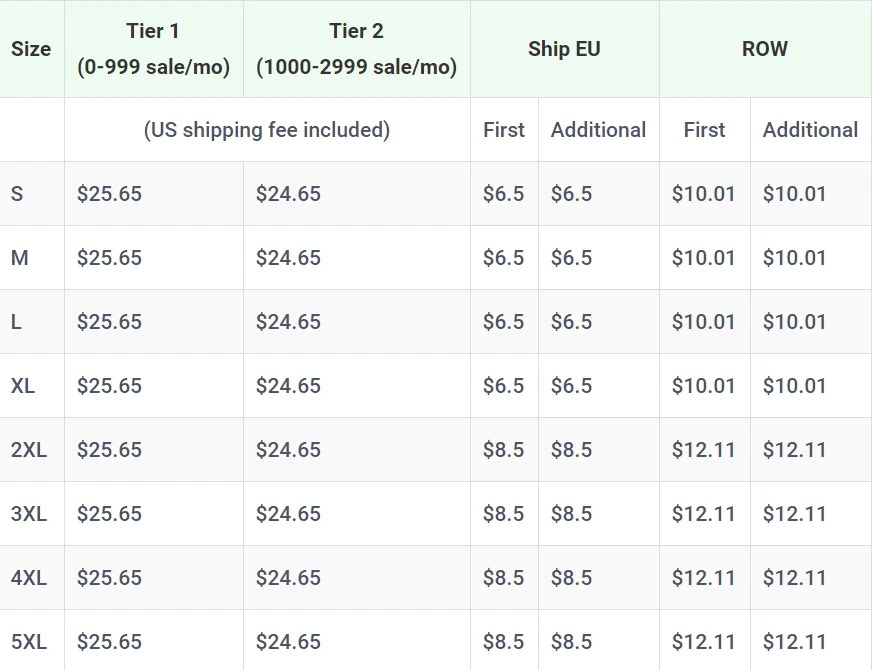The image size is (872, 670).
Task: Select the 4XL size row label
Action: [29, 578]
